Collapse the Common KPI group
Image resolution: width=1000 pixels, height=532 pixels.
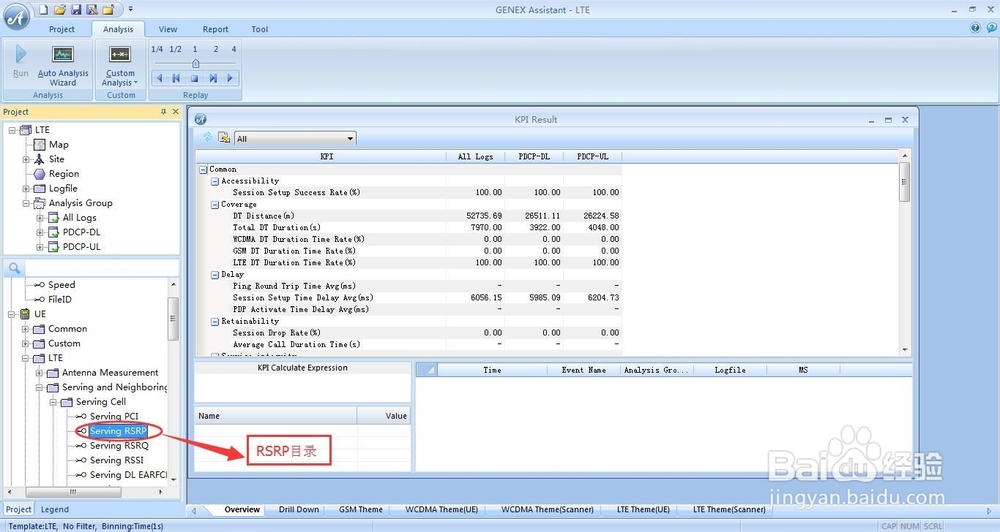tap(203, 170)
